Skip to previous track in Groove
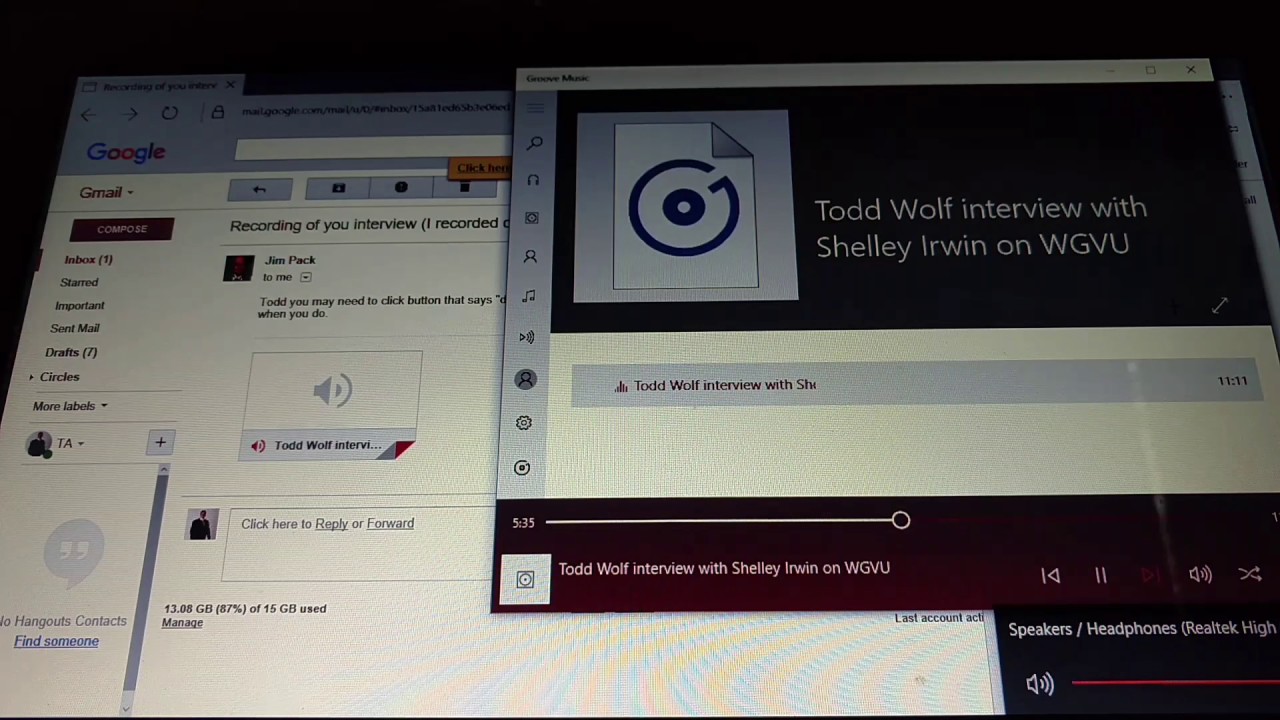1280x720 pixels. pyautogui.click(x=1050, y=576)
